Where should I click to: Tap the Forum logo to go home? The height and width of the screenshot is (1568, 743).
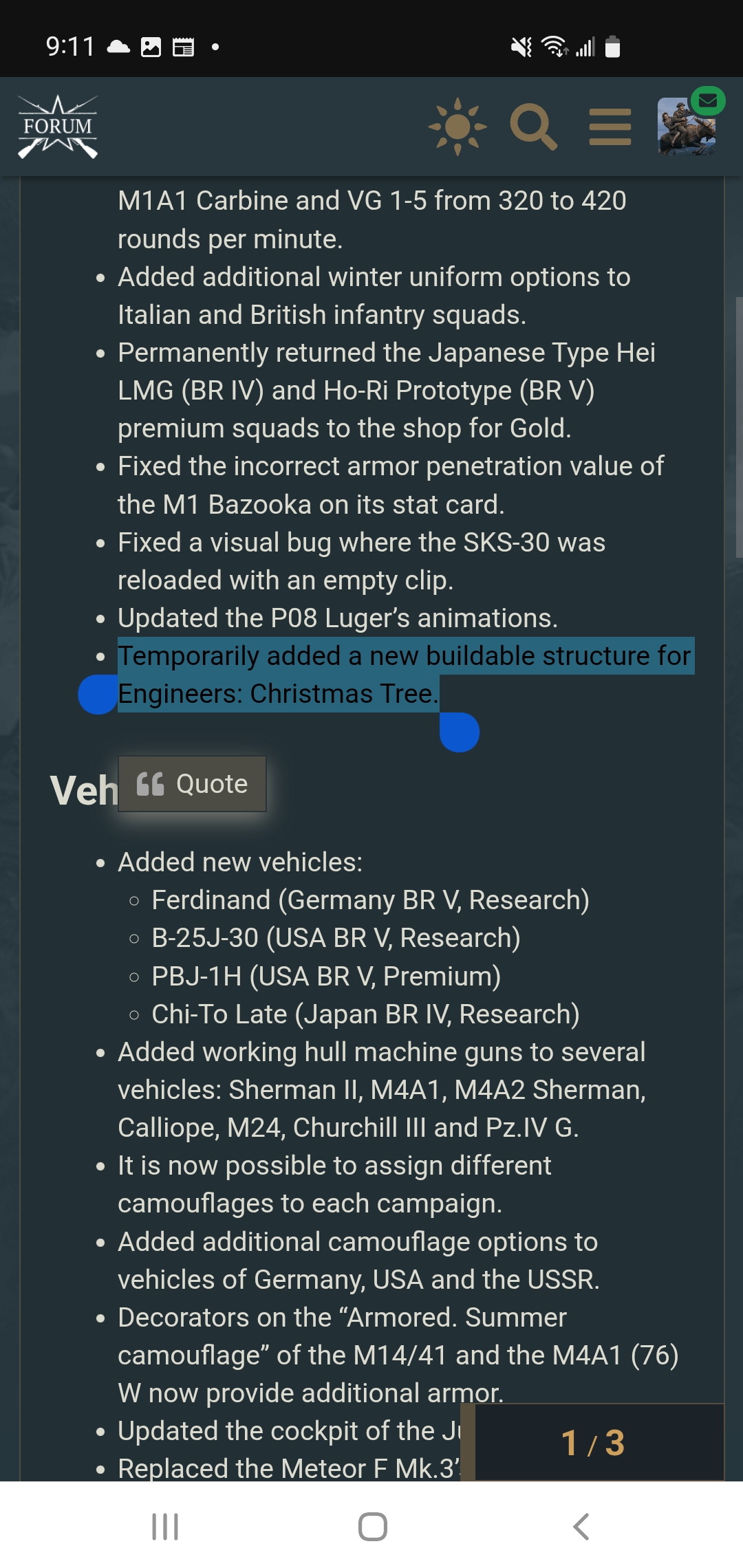point(58,127)
